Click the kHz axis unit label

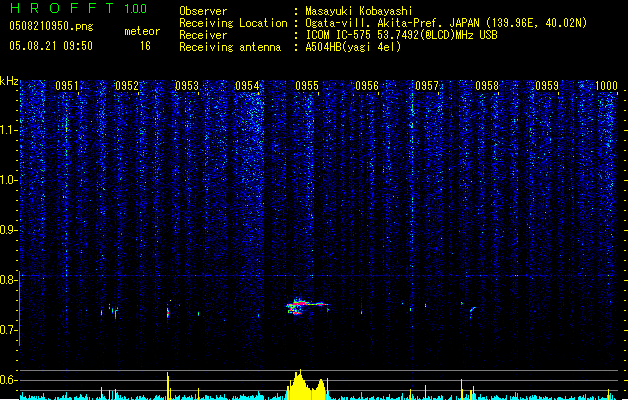(9, 81)
